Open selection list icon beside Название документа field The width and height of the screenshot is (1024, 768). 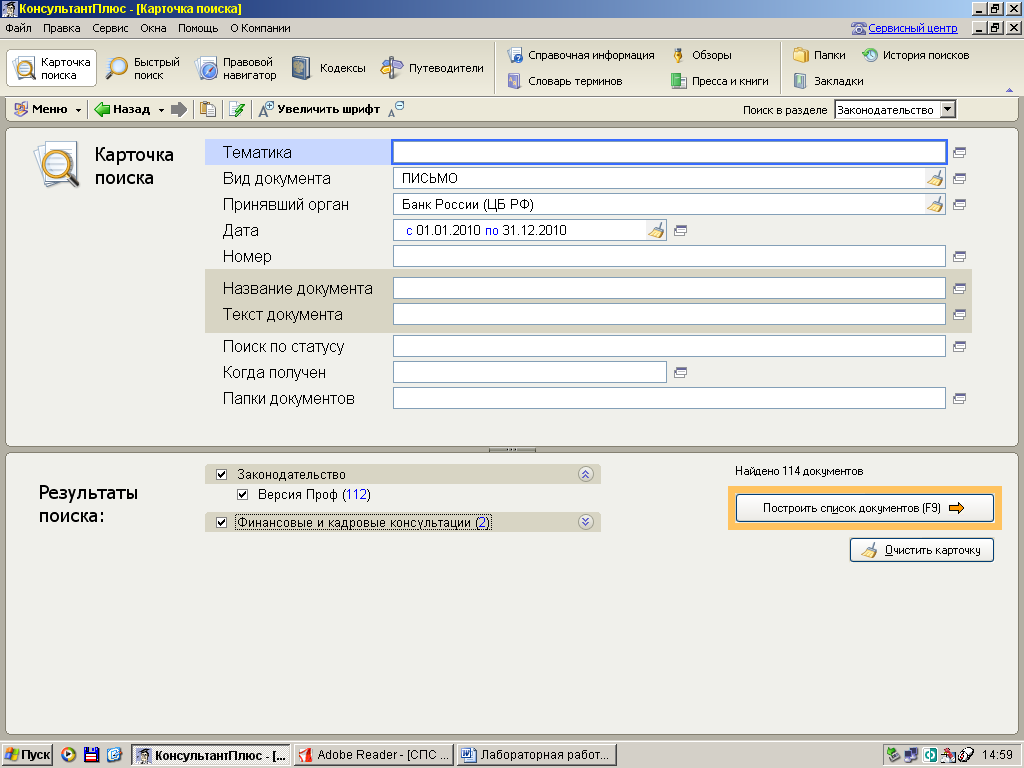coord(959,288)
